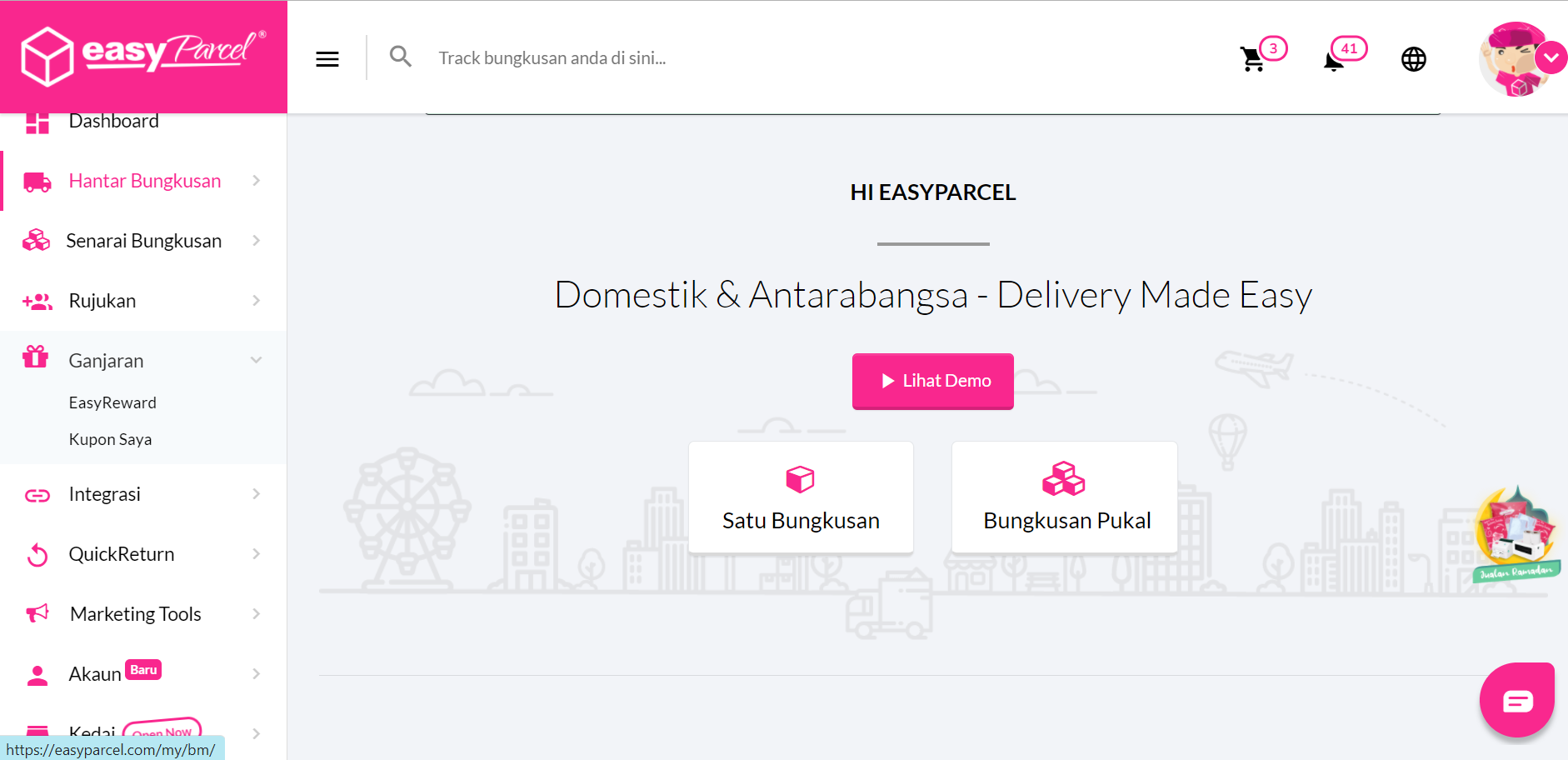Click the EasyParcel logo
Screen dimensions: 1568x760
pyautogui.click(x=143, y=54)
